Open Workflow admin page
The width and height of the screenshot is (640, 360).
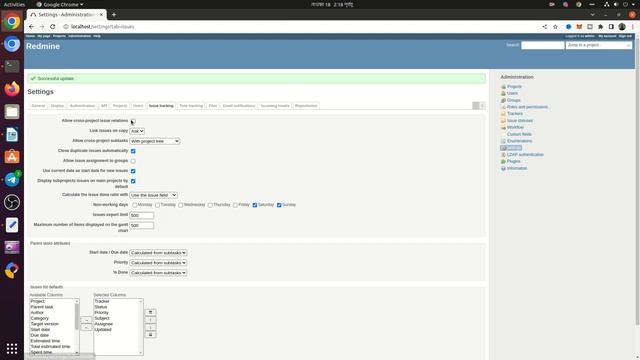coord(515,127)
